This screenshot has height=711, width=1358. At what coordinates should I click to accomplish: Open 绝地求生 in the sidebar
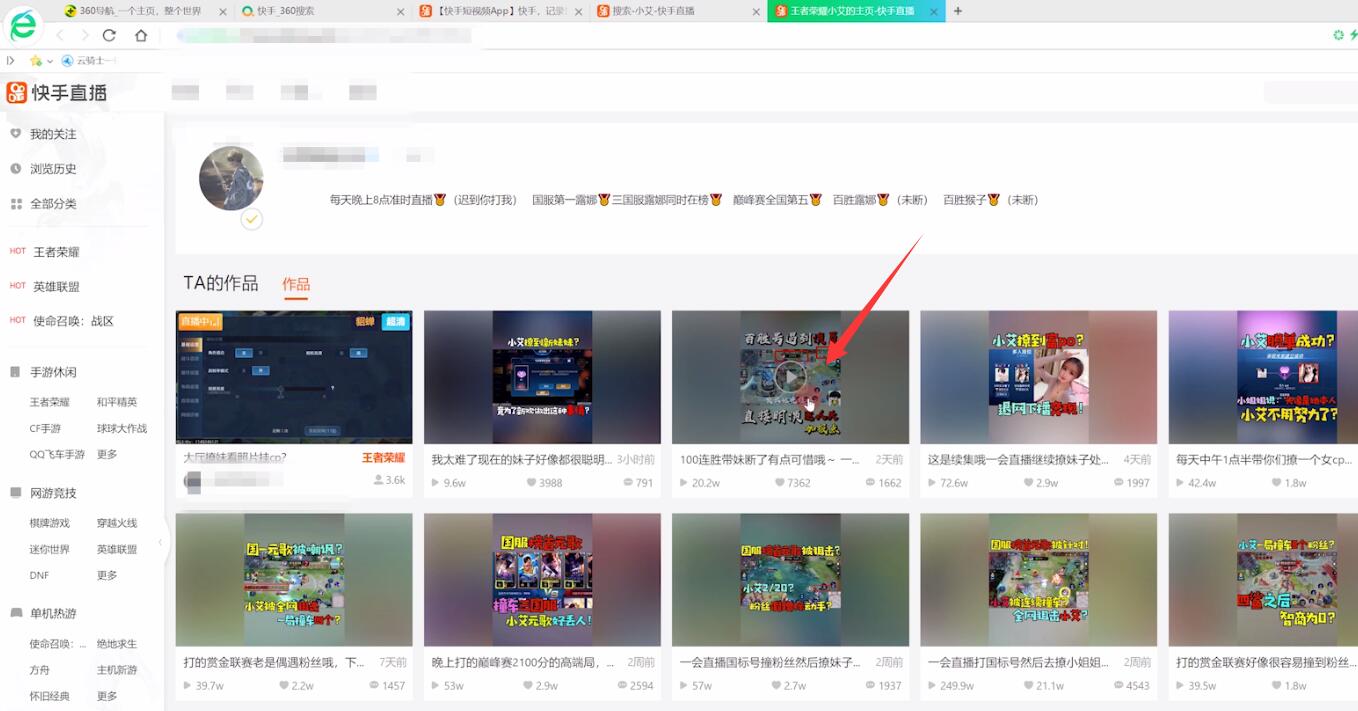point(117,644)
